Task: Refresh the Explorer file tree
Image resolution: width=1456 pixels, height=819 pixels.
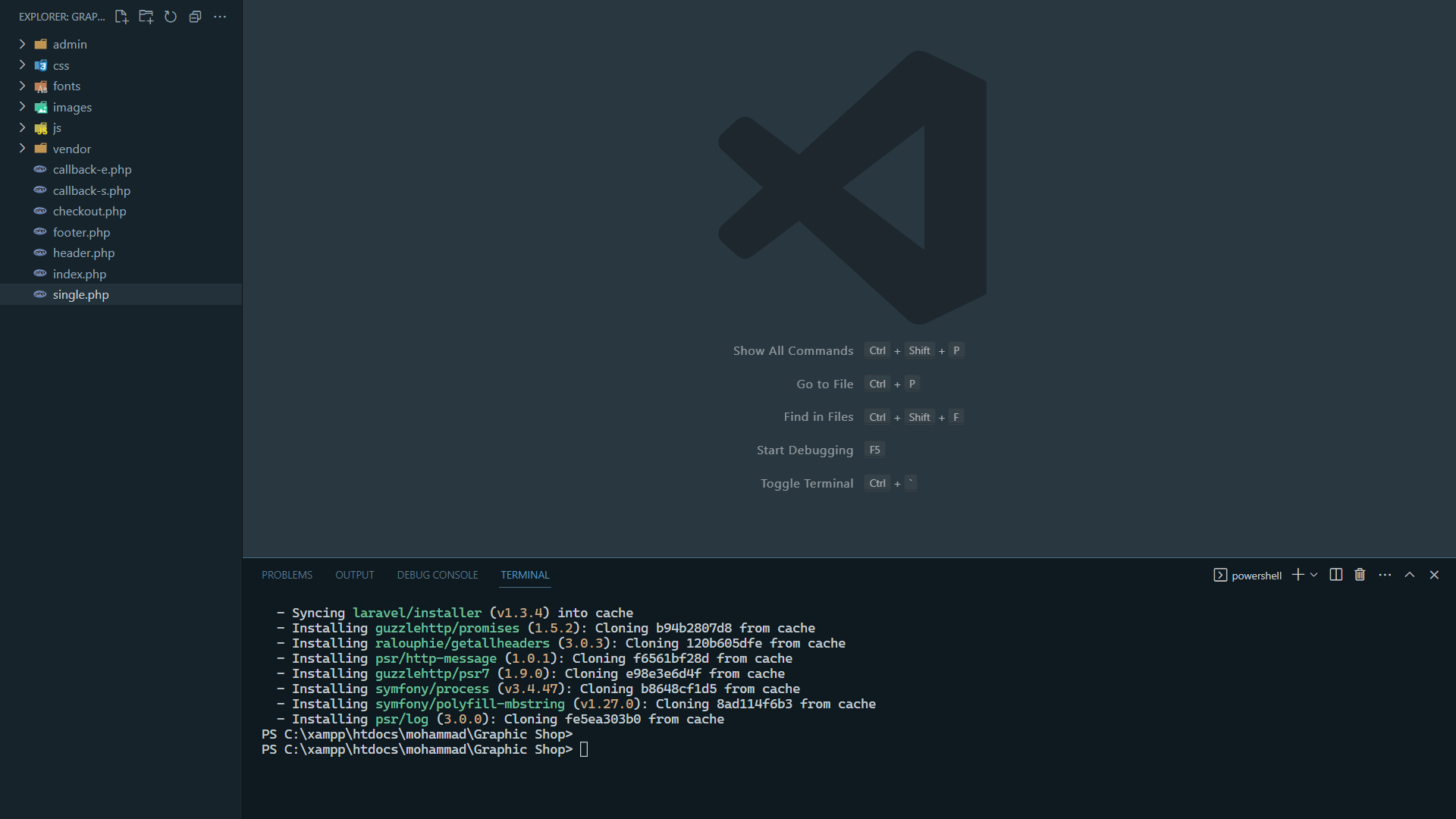Action: [x=171, y=17]
